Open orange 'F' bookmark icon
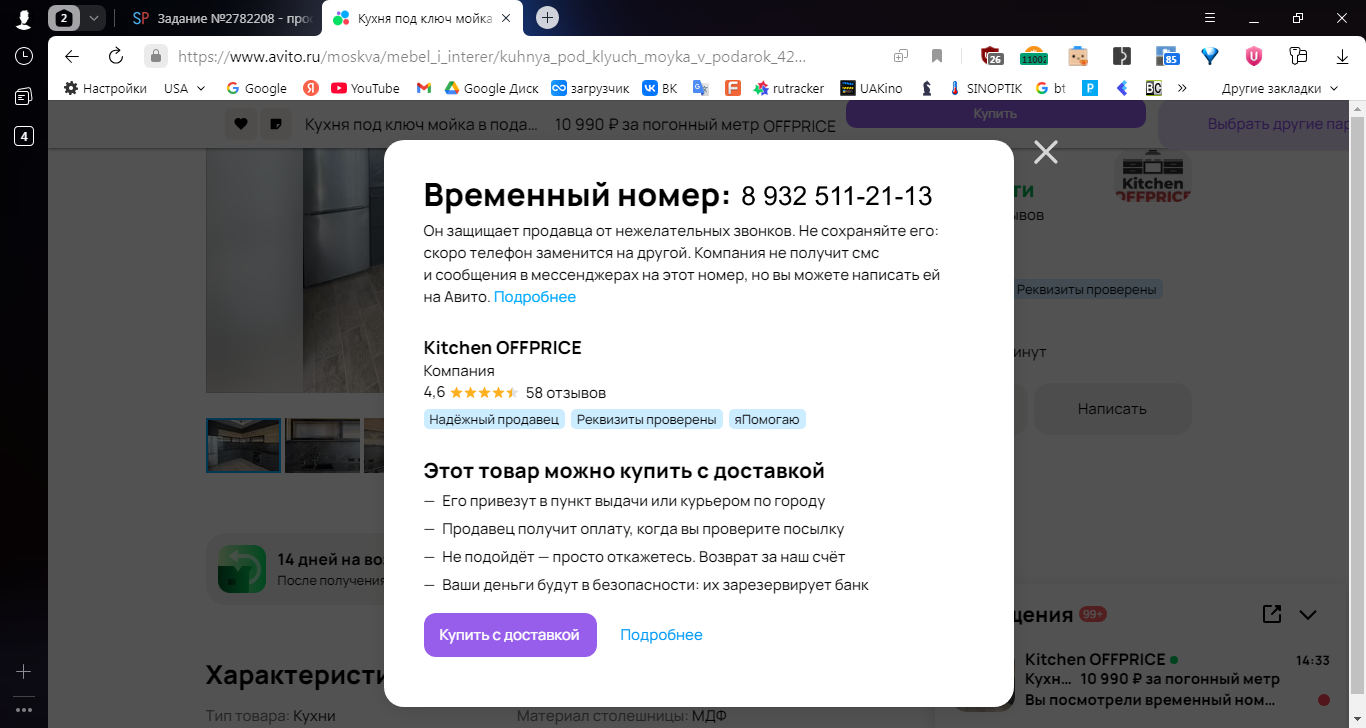The width and height of the screenshot is (1366, 728). coord(732,88)
